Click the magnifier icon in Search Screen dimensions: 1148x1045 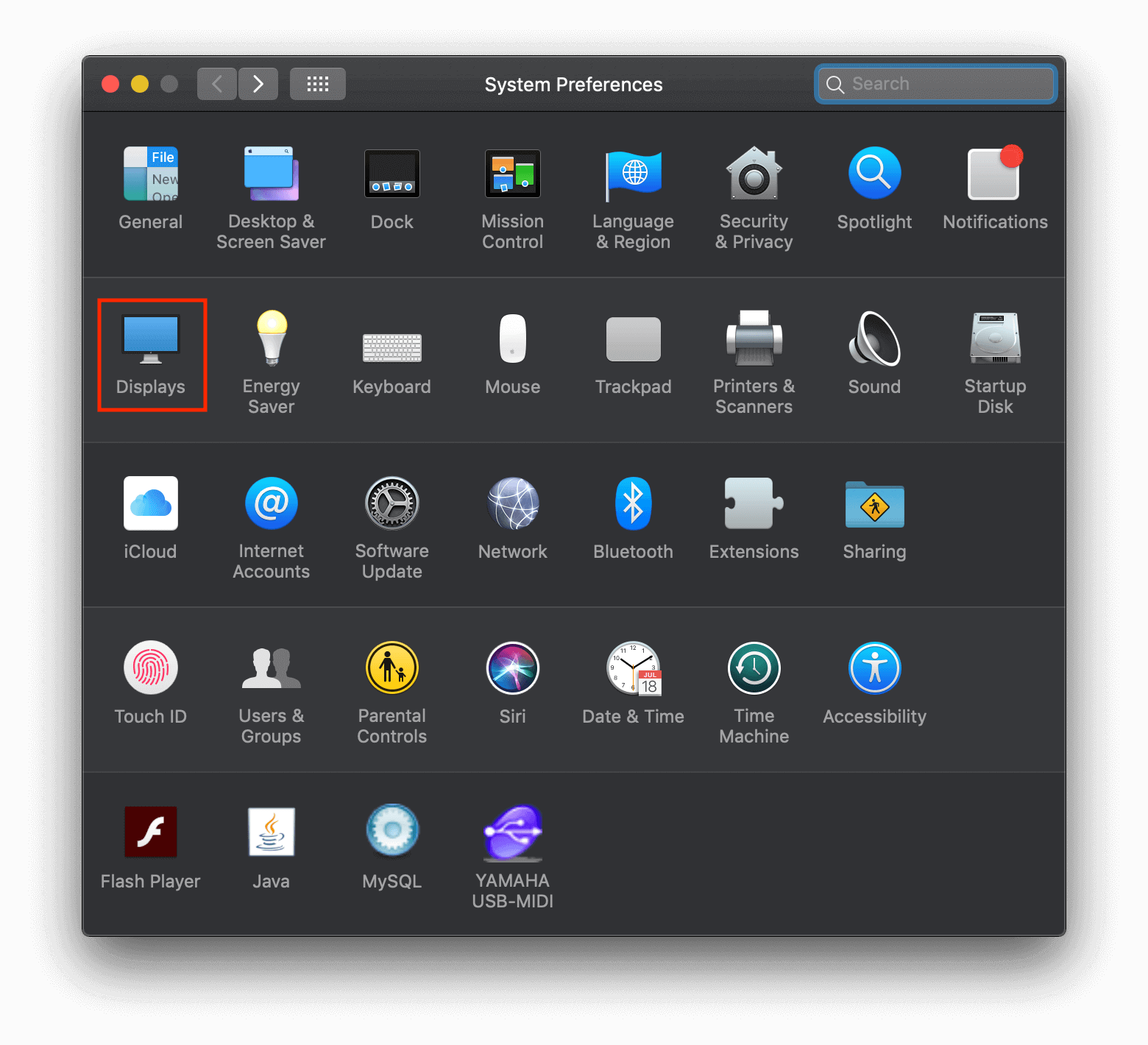pyautogui.click(x=835, y=85)
